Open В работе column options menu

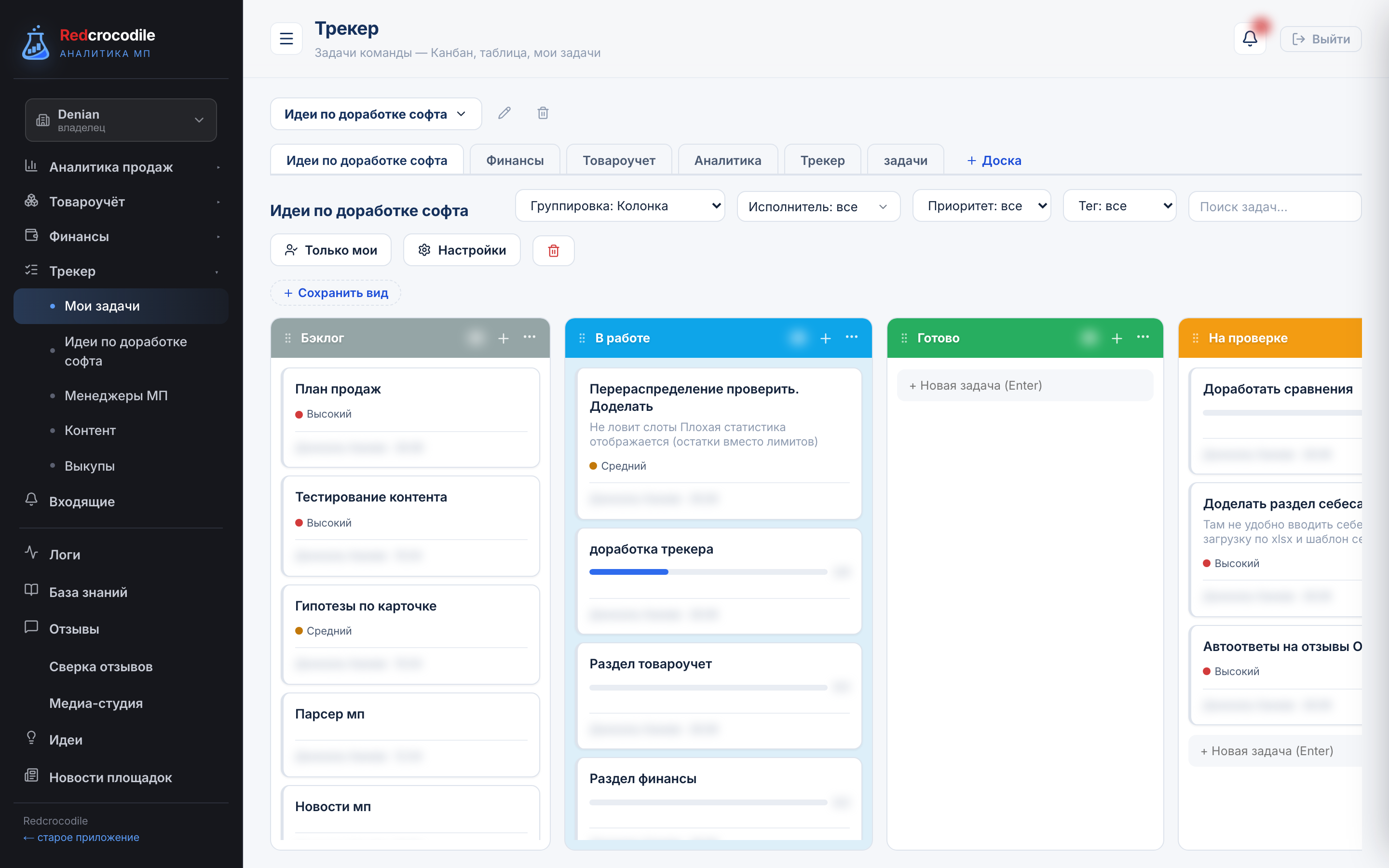coord(851,338)
